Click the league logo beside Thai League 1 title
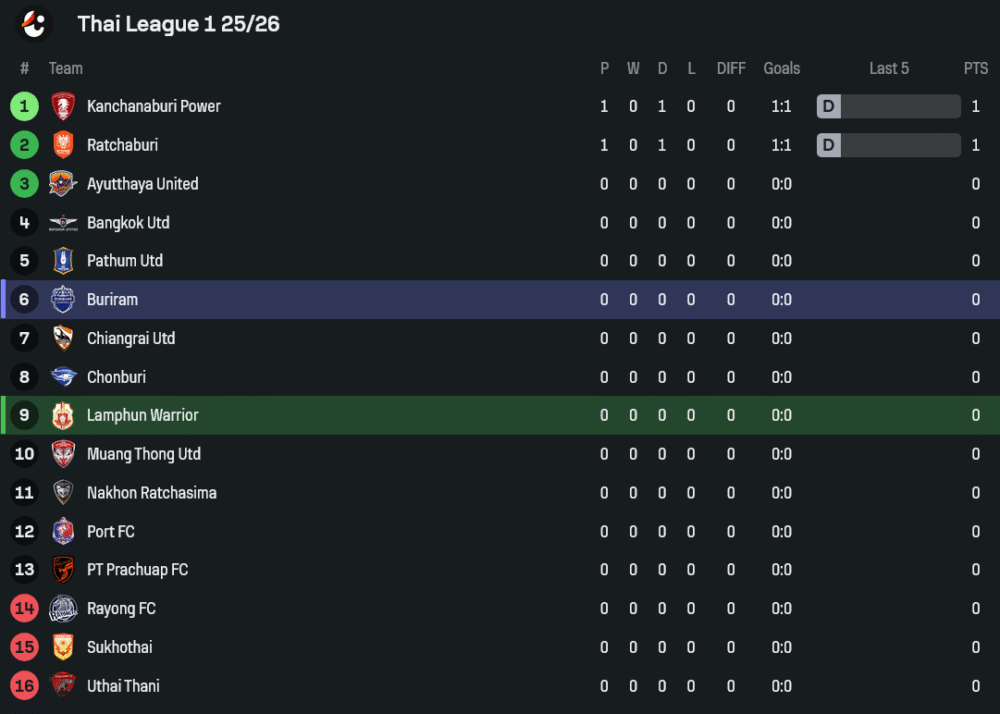Viewport: 1000px width, 714px height. pyautogui.click(x=35, y=24)
